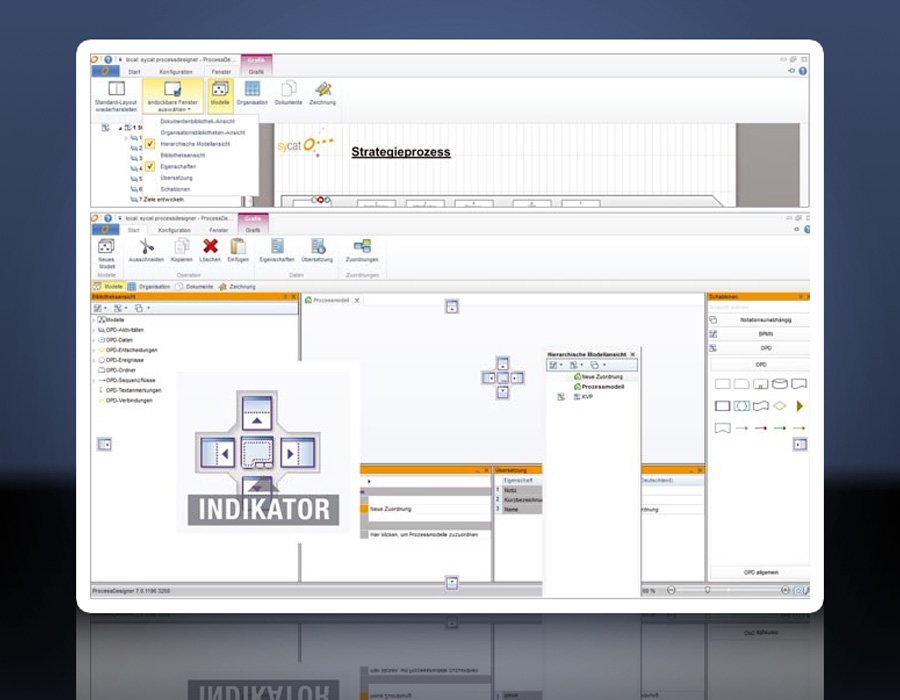Open Start tab in upper window
Image resolution: width=900 pixels, height=700 pixels.
(x=134, y=72)
